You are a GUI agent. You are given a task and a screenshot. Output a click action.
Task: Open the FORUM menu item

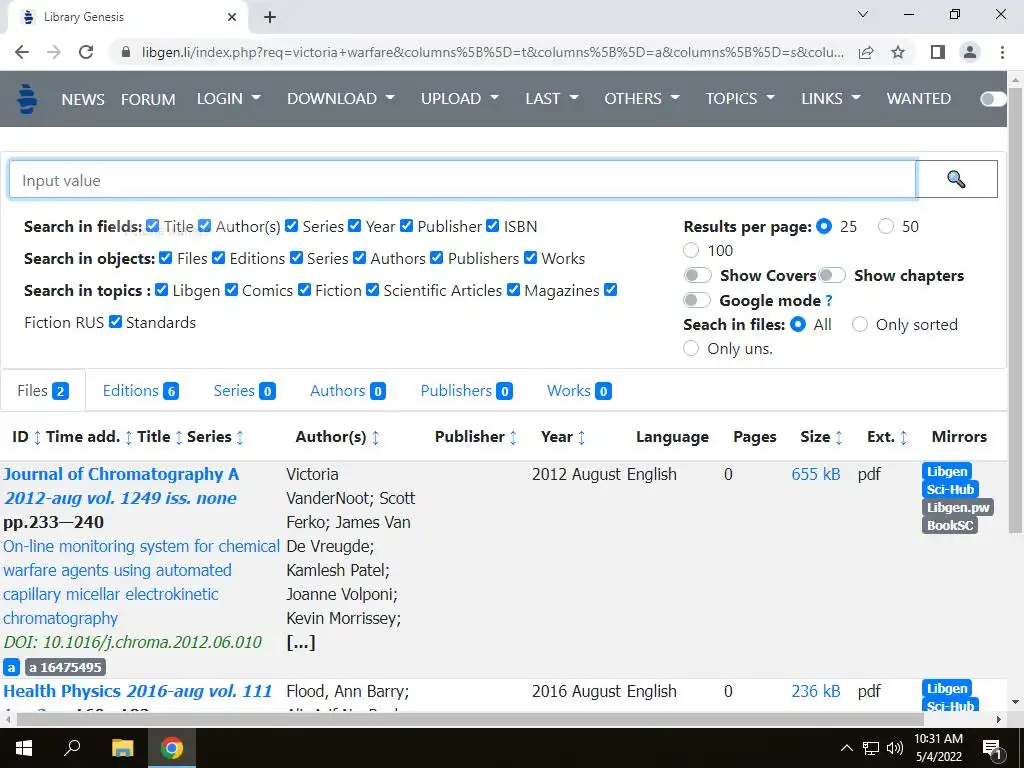(148, 99)
